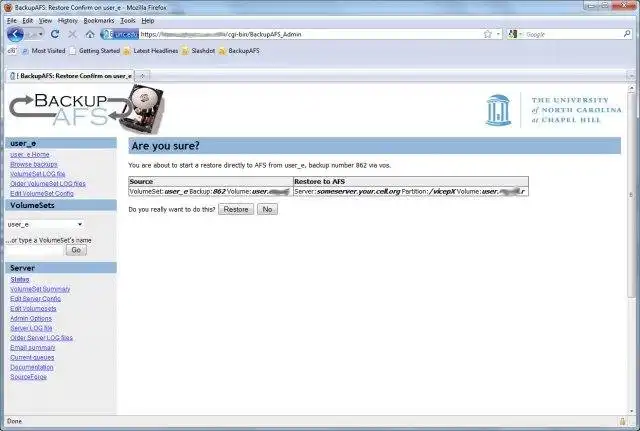Click the browser Back arrow button
Viewport: 640px width, 431px height.
coord(15,34)
